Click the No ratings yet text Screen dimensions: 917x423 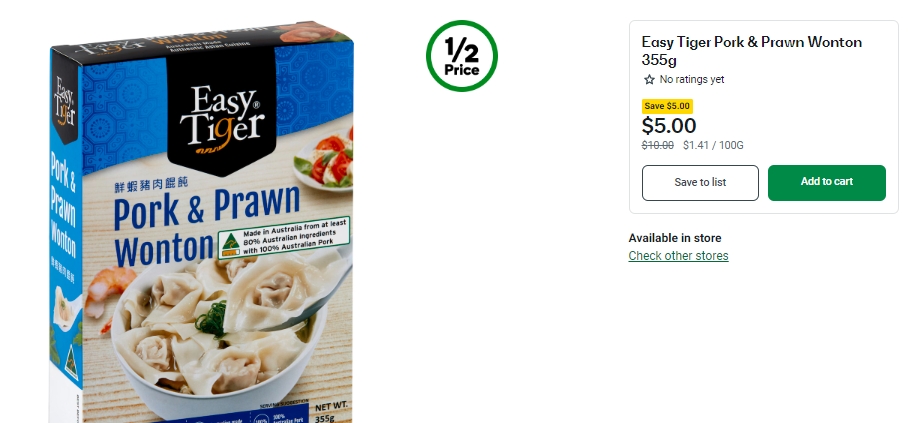692,80
